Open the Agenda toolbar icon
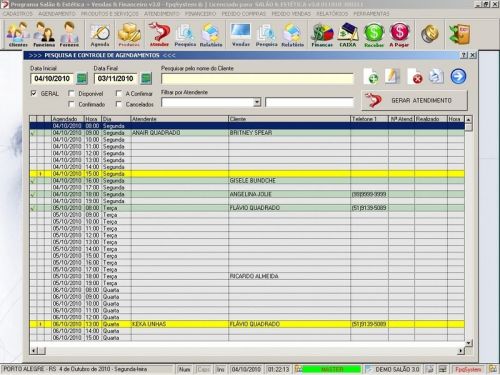The width and height of the screenshot is (500, 375). [x=100, y=34]
